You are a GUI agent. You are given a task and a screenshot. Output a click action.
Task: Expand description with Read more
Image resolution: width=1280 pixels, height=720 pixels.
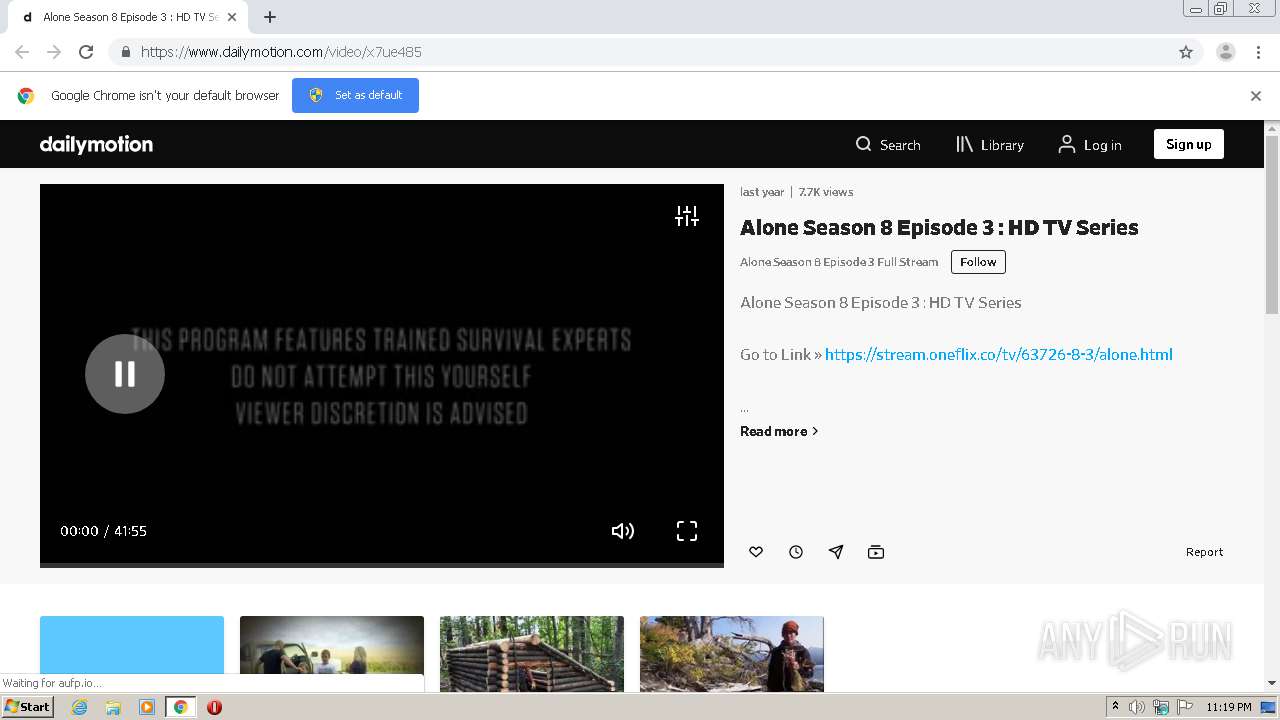click(x=779, y=431)
